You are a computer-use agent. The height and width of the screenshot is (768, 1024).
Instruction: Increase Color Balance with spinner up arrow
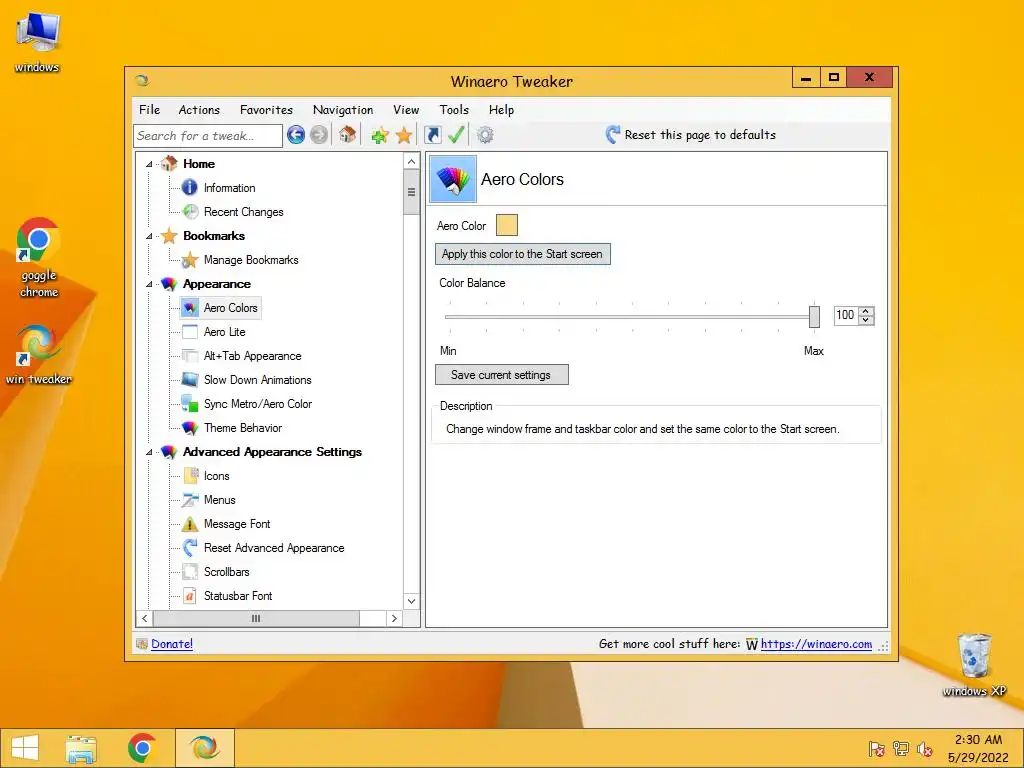pyautogui.click(x=866, y=312)
